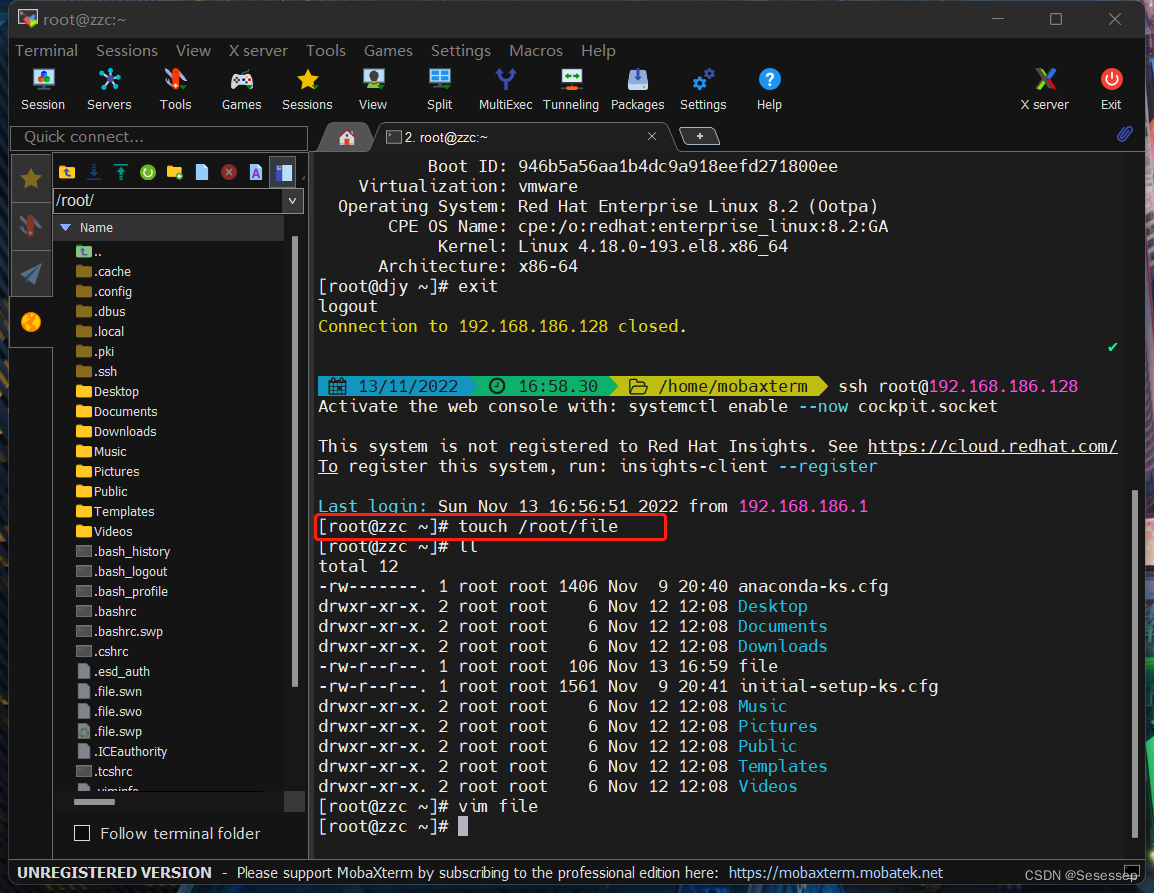Open the Games menu
1154x893 pixels.
(x=388, y=51)
